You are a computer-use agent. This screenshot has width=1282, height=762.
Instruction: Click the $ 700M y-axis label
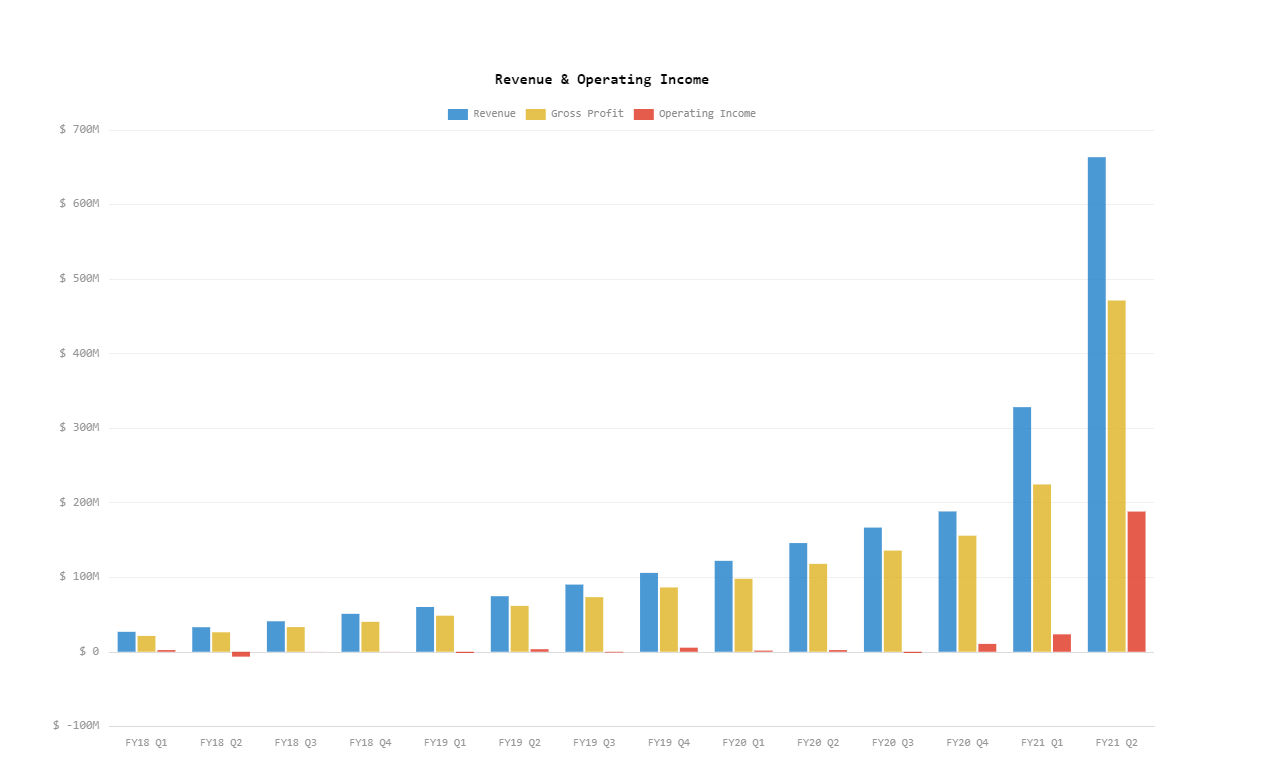pos(80,130)
